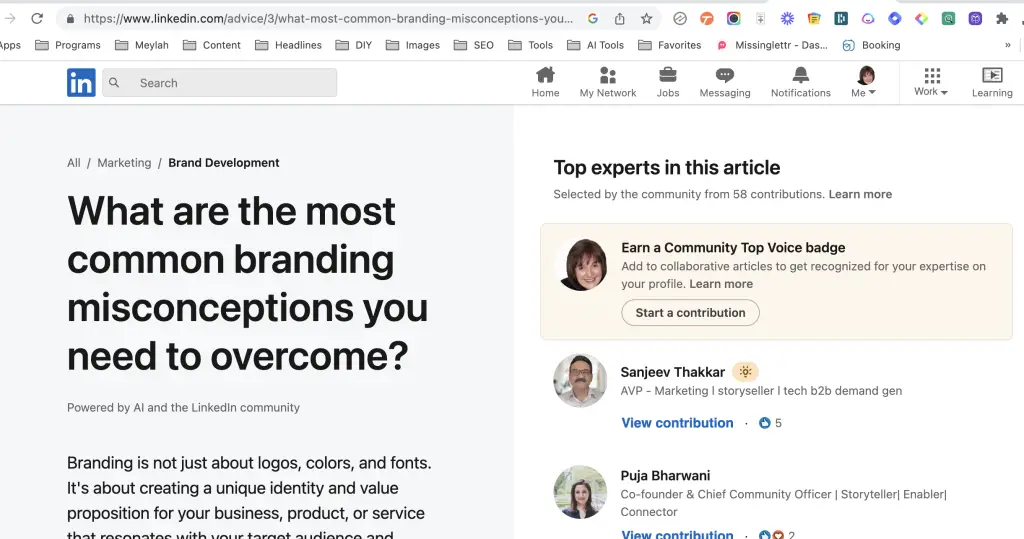Click the Marketing breadcrumb link

124,163
